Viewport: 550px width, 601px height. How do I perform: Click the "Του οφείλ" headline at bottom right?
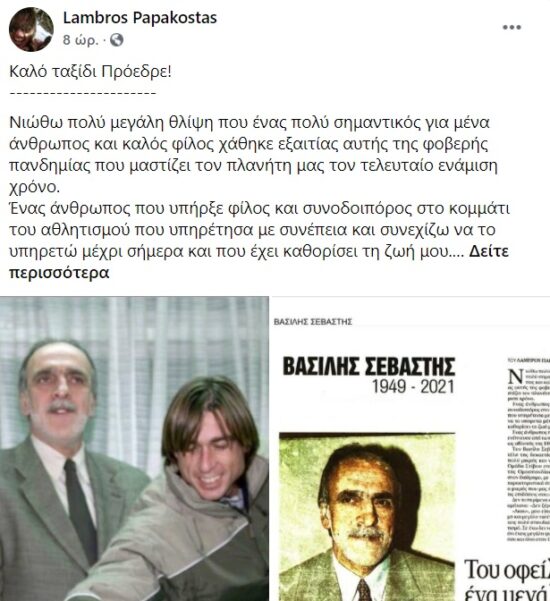click(507, 571)
